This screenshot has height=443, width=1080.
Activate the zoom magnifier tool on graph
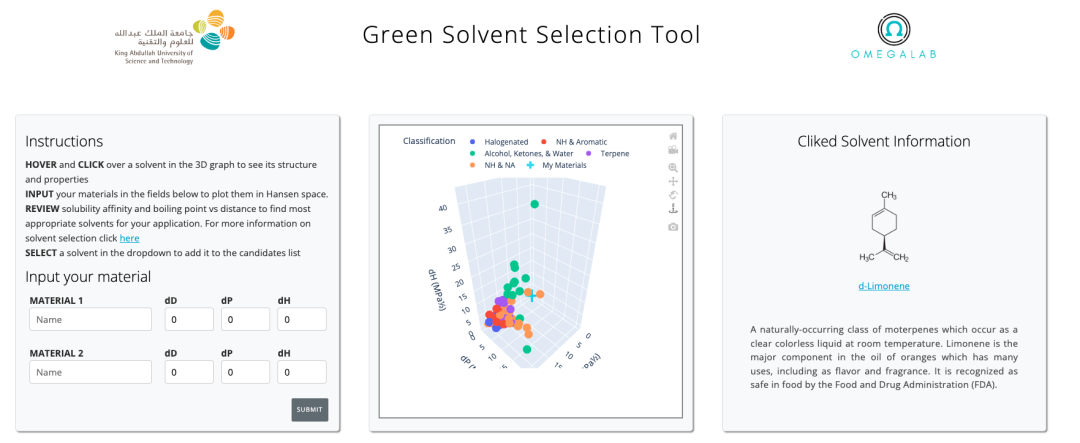click(673, 167)
